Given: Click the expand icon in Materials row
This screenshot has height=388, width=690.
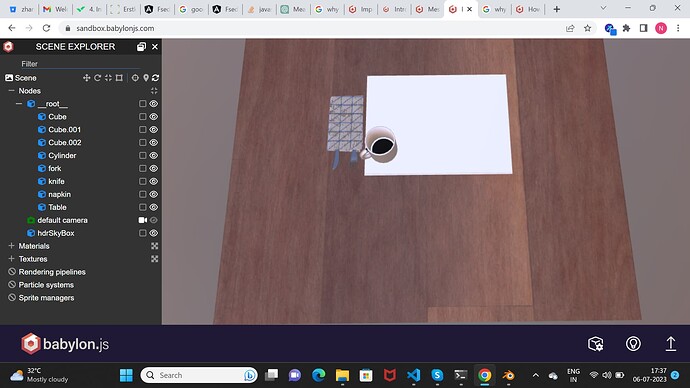Looking at the screenshot, I should pyautogui.click(x=154, y=246).
